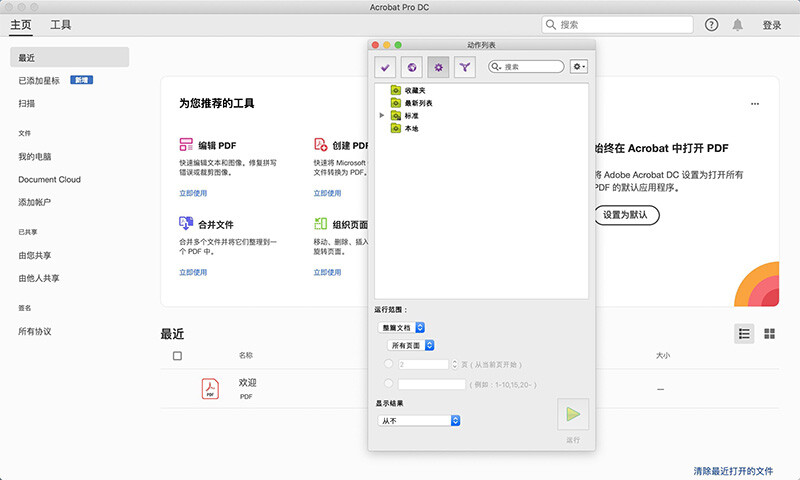Open 扫描 in the sidebar

[x=27, y=103]
